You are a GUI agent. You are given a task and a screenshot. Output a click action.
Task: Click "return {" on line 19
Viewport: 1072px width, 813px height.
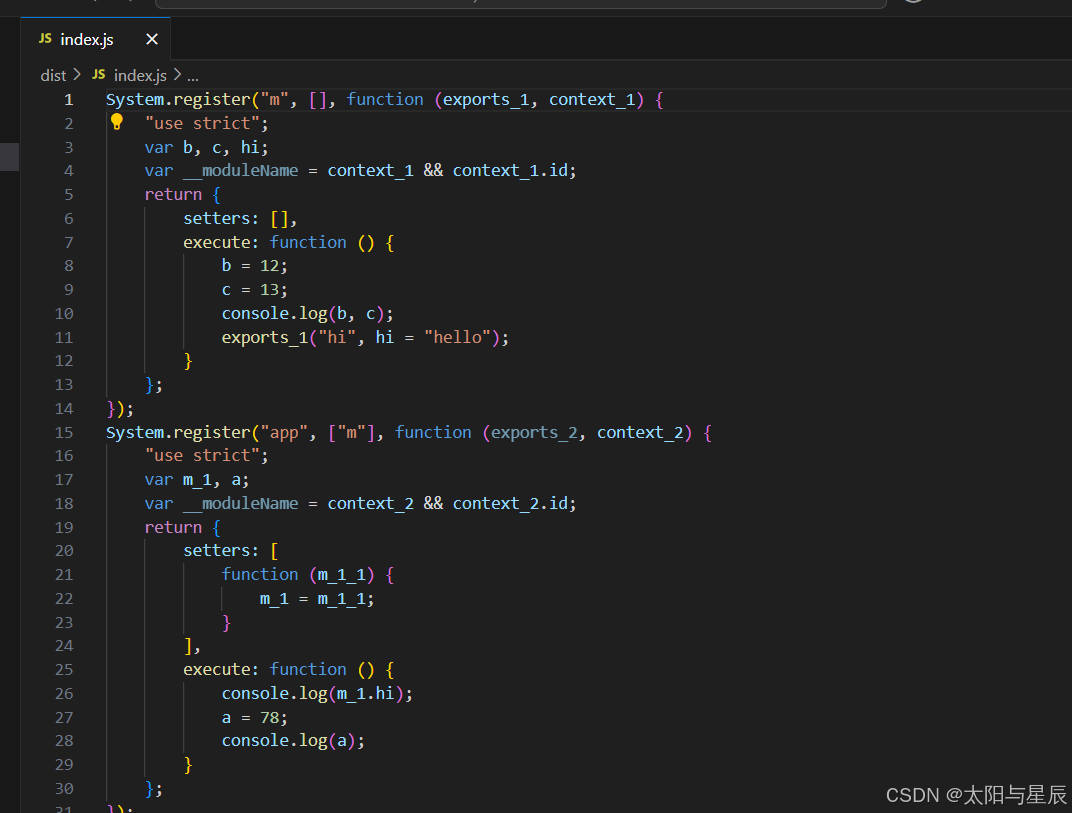tap(183, 528)
